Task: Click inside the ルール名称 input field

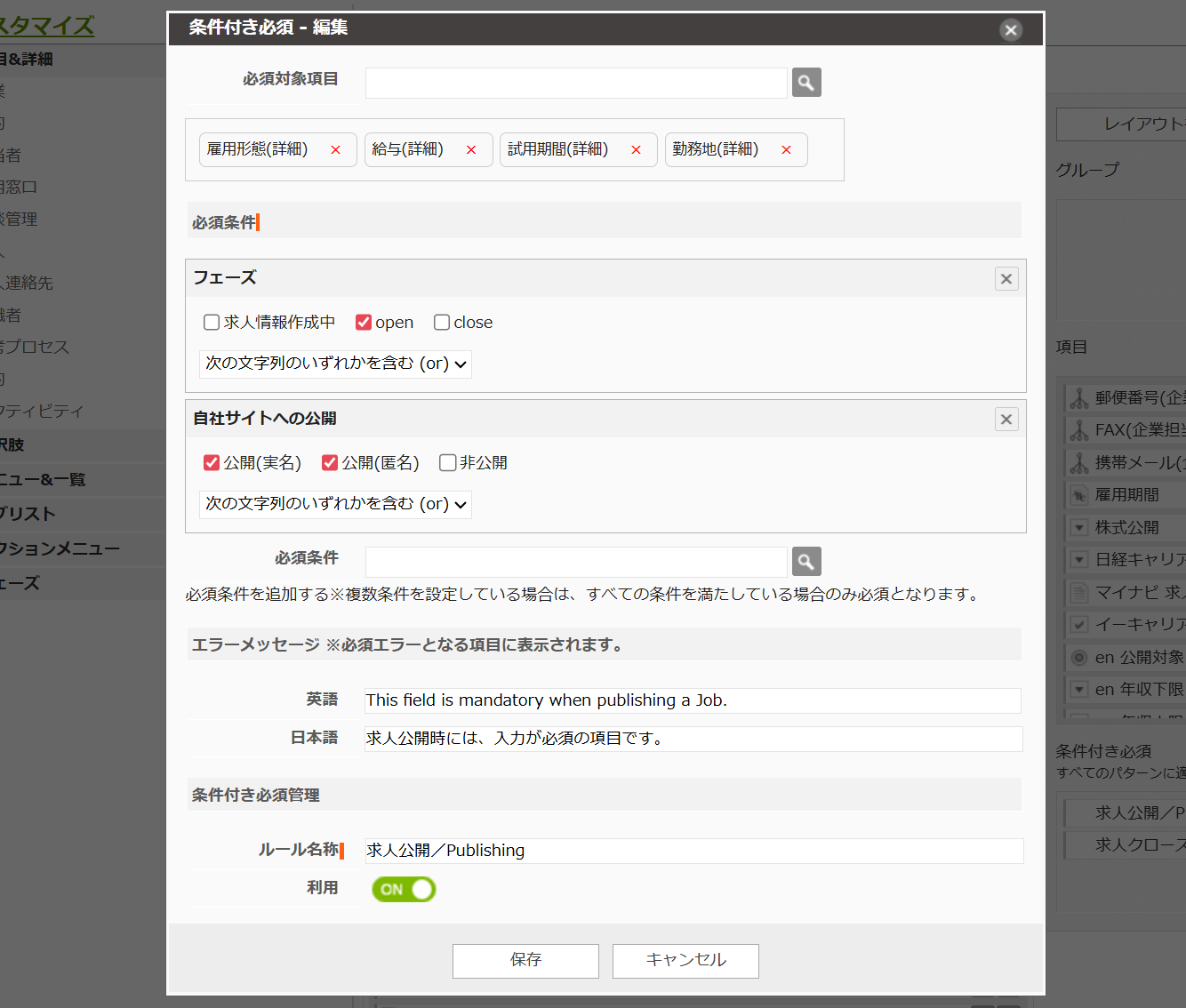Action: pyautogui.click(x=622, y=851)
